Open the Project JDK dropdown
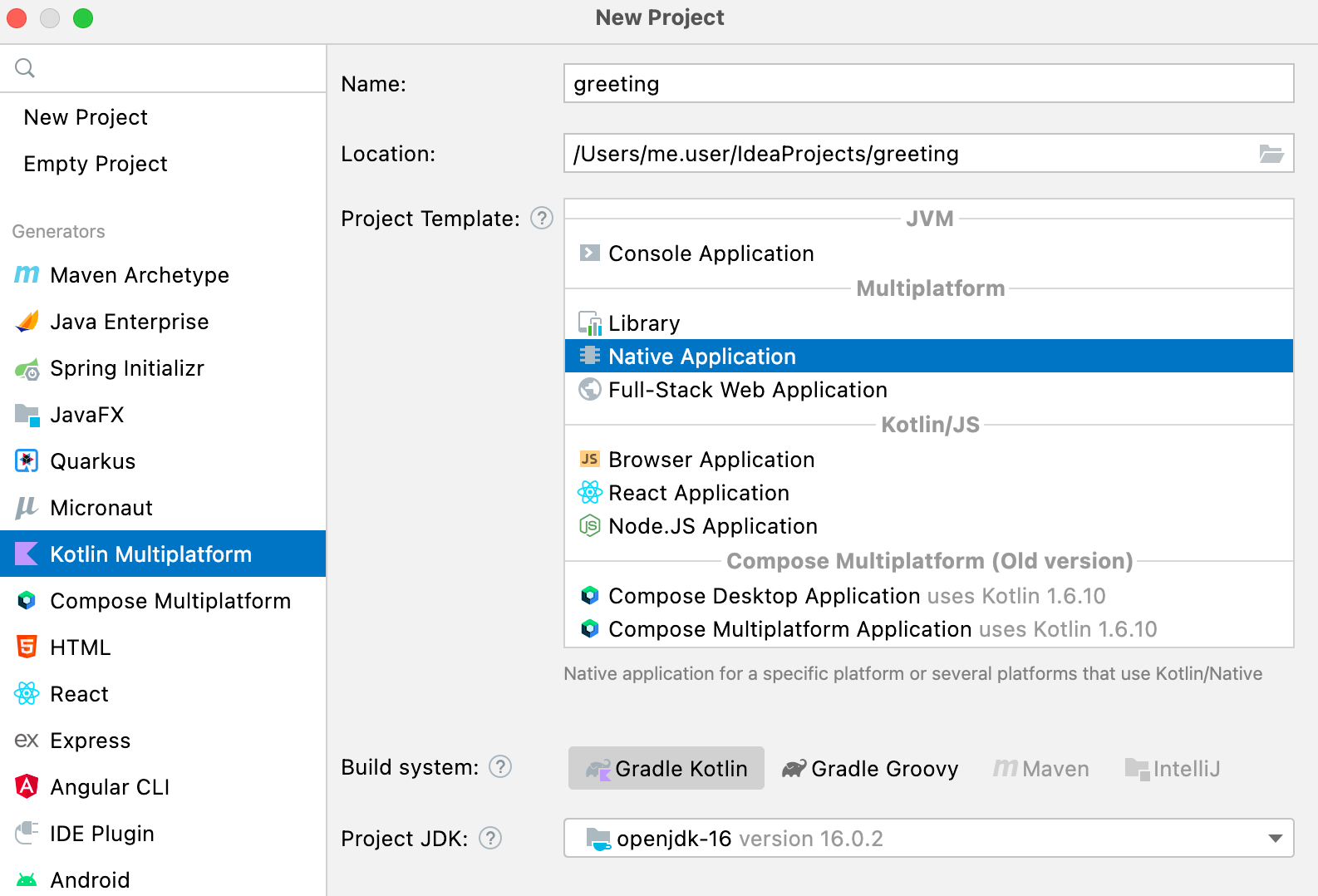 click(x=928, y=838)
